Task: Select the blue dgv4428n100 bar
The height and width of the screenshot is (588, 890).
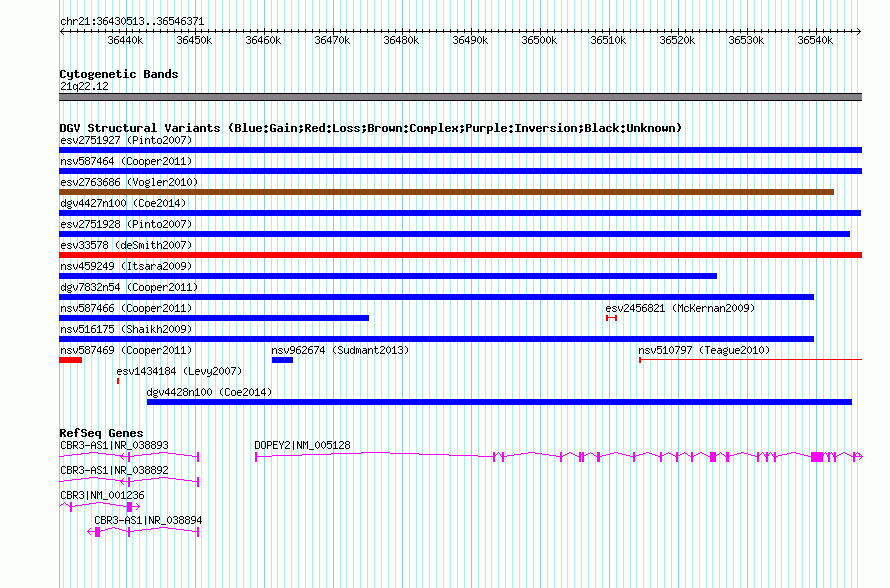Action: pos(499,402)
